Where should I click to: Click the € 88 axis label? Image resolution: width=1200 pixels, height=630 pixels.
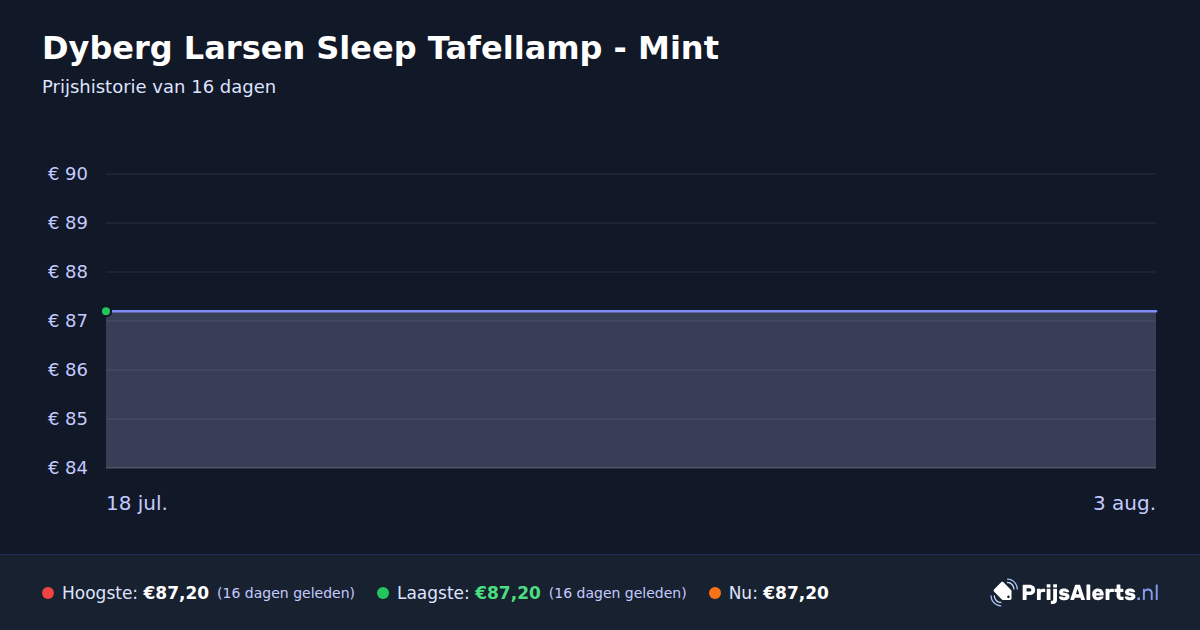pyautogui.click(x=68, y=272)
